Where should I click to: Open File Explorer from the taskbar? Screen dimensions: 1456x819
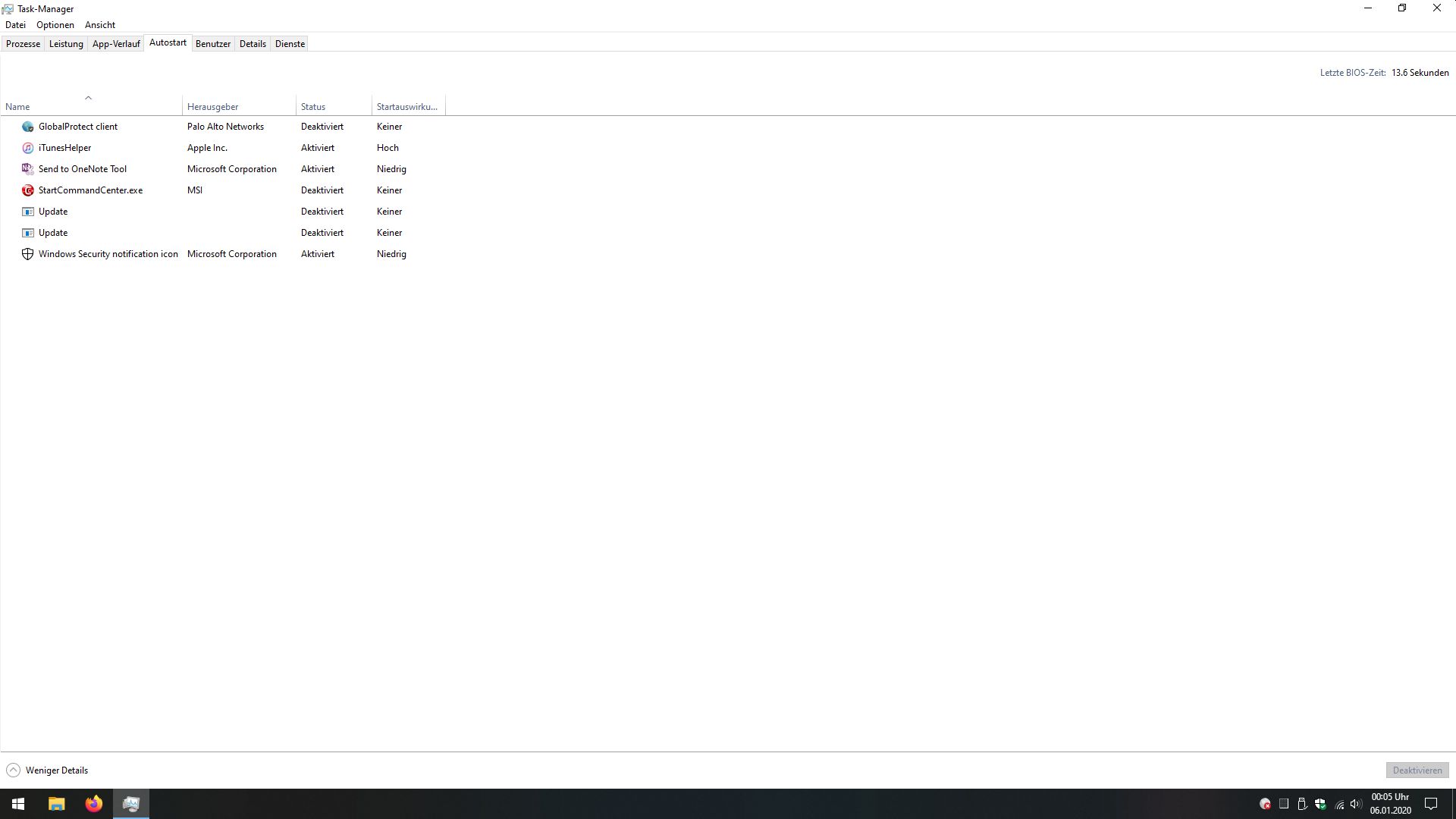point(56,804)
